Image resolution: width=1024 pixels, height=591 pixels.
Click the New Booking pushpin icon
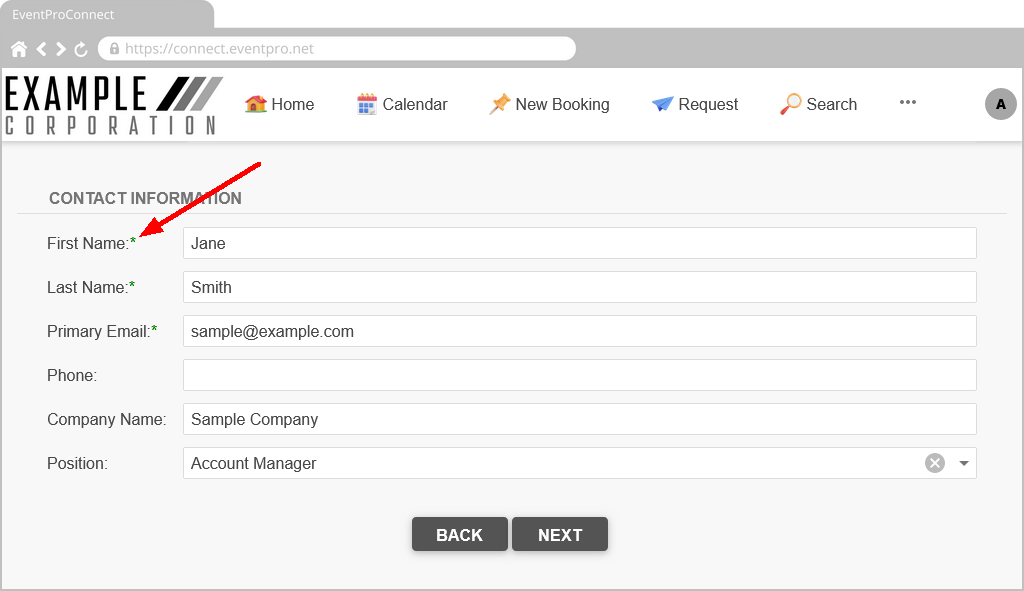coord(500,104)
